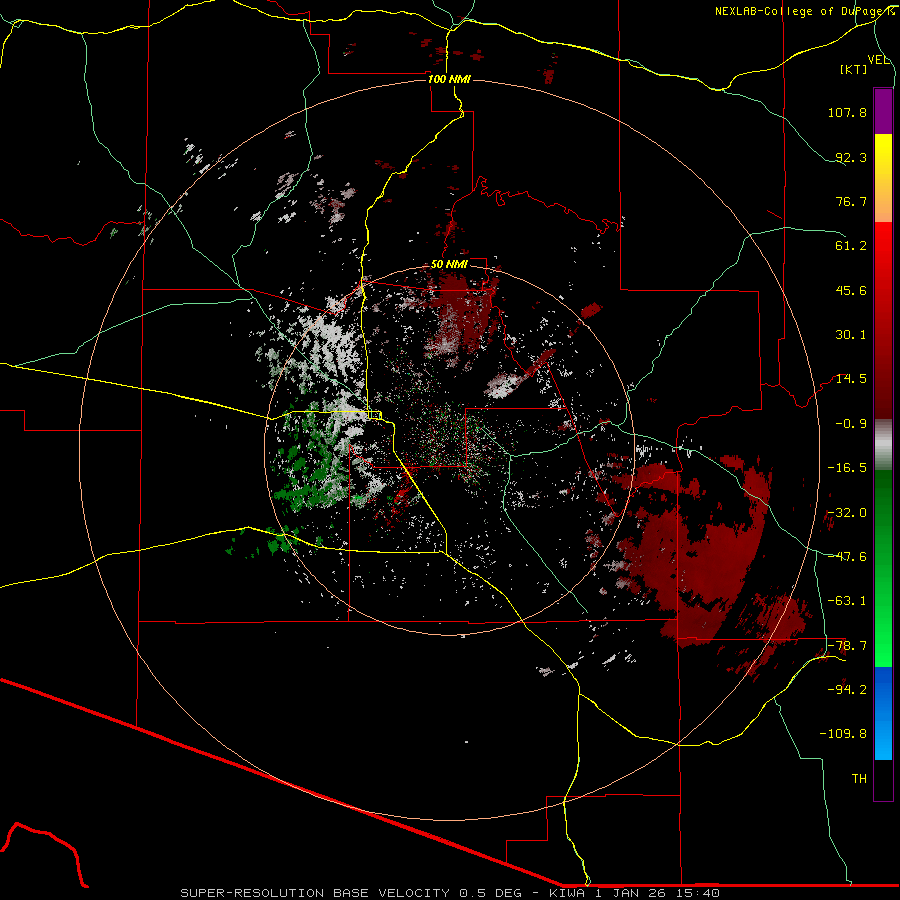
Task: Click the -78.7 velocity label
Action: click(x=847, y=646)
